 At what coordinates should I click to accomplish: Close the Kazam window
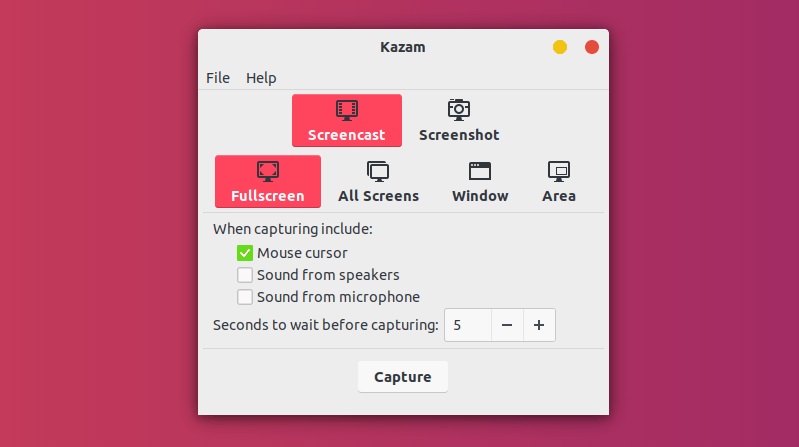(x=591, y=46)
